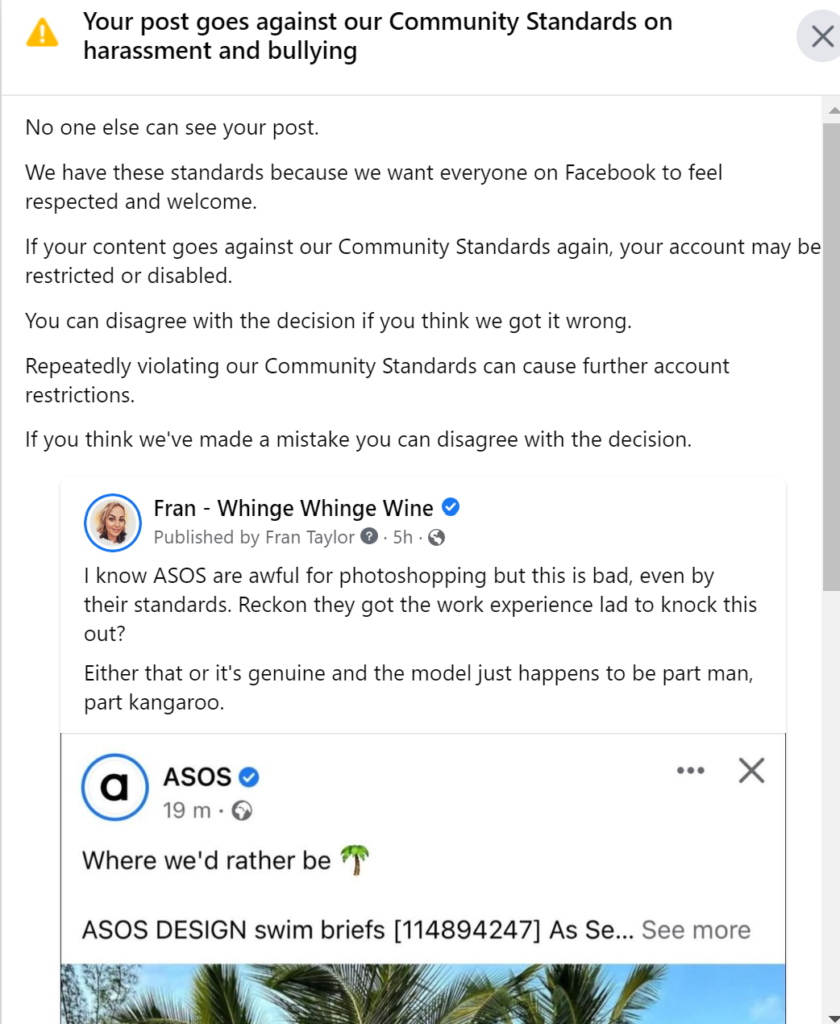Open the 5h post timestamp
Viewport: 840px width, 1024px height.
[x=402, y=537]
